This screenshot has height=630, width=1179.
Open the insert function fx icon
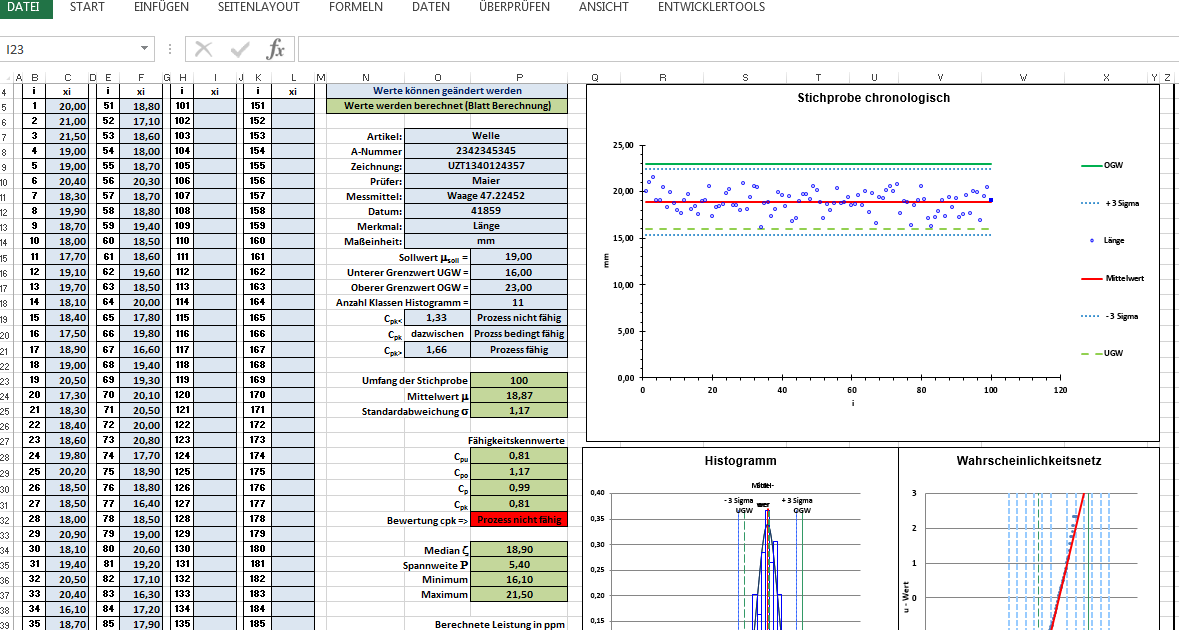(x=276, y=50)
